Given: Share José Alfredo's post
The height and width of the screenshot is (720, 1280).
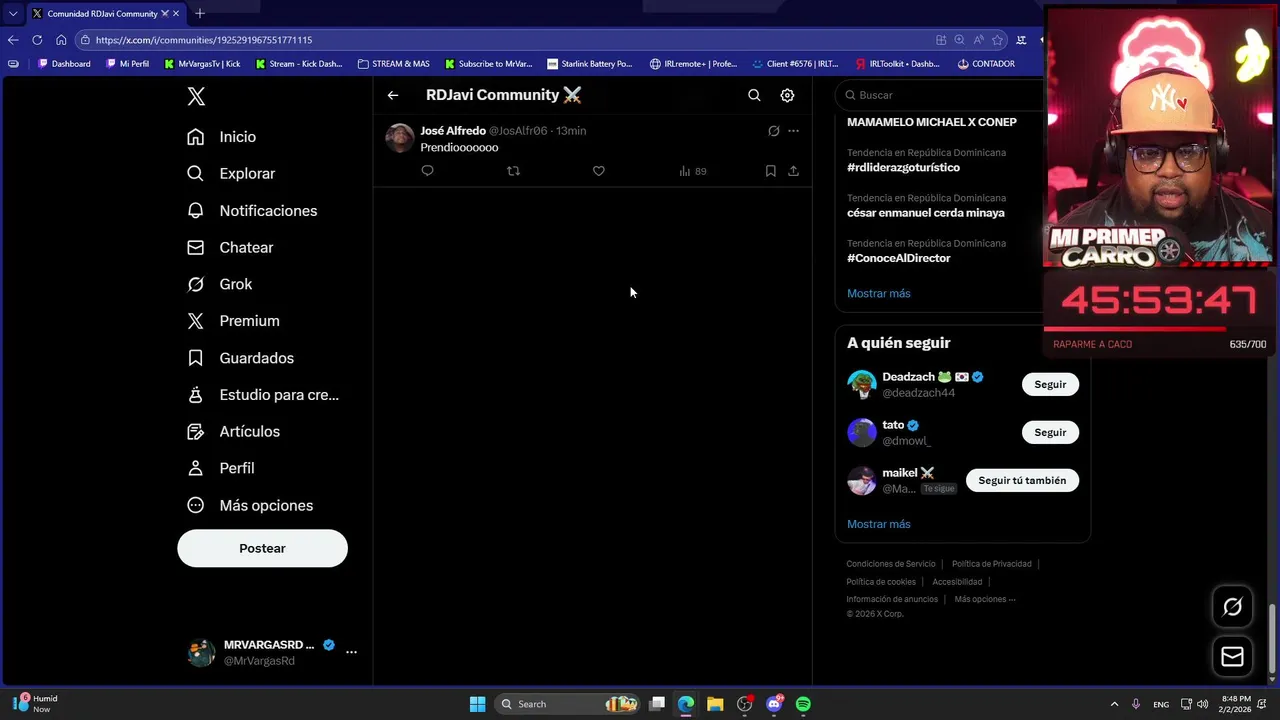Looking at the screenshot, I should (793, 171).
